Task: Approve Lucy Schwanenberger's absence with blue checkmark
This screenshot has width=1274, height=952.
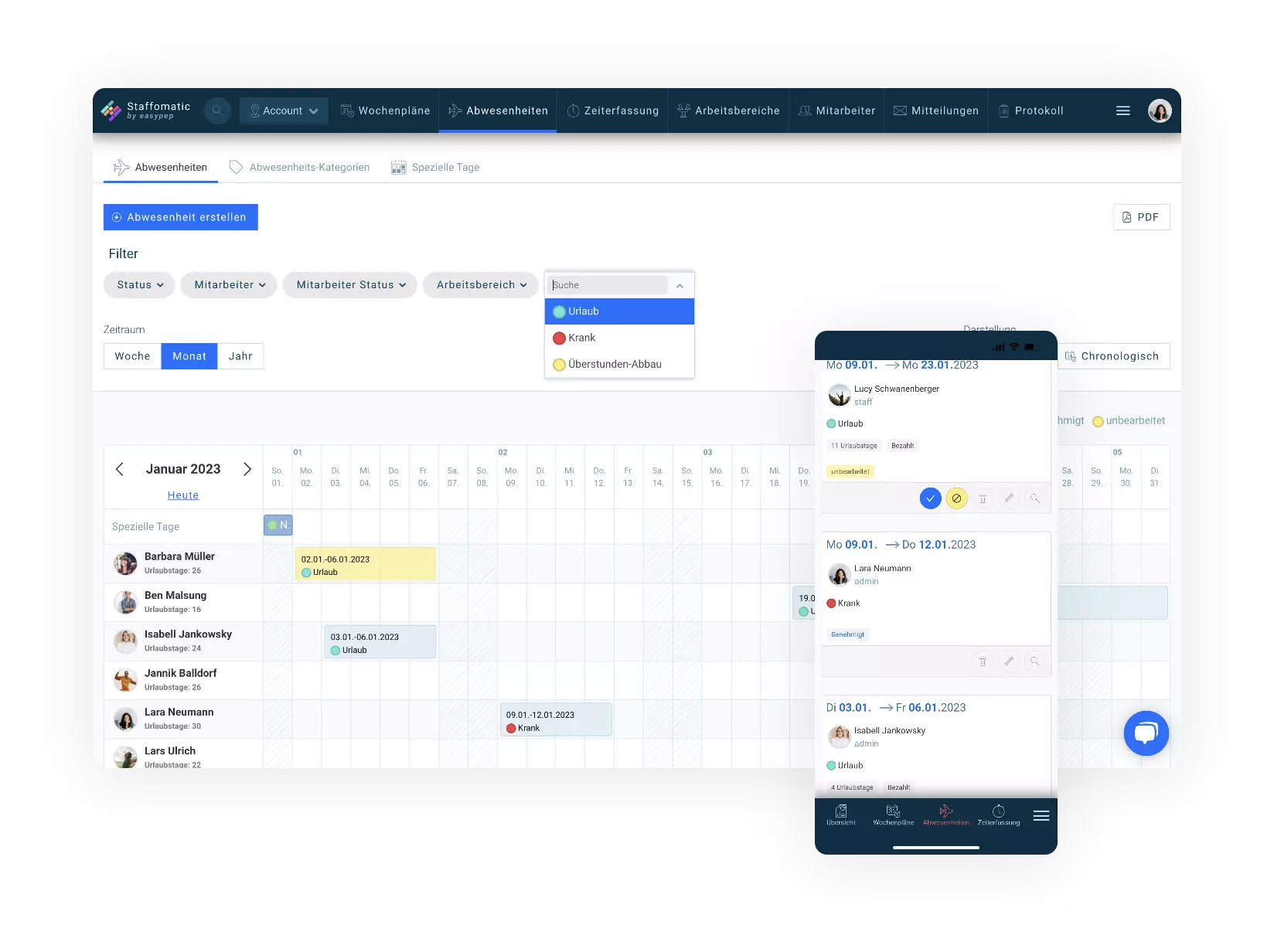Action: tap(930, 498)
